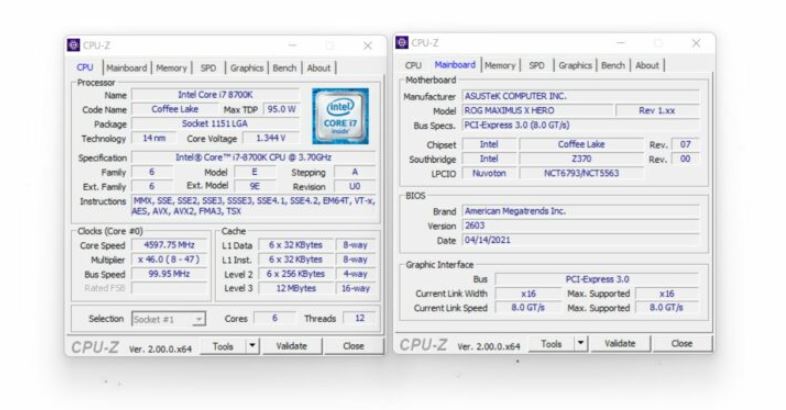Click Code Name value Coffee Lake in left window
This screenshot has height=410, width=786.
tap(175, 109)
